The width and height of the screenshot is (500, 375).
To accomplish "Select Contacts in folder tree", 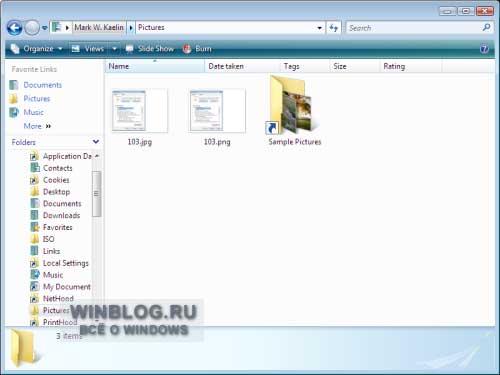I will pos(57,168).
